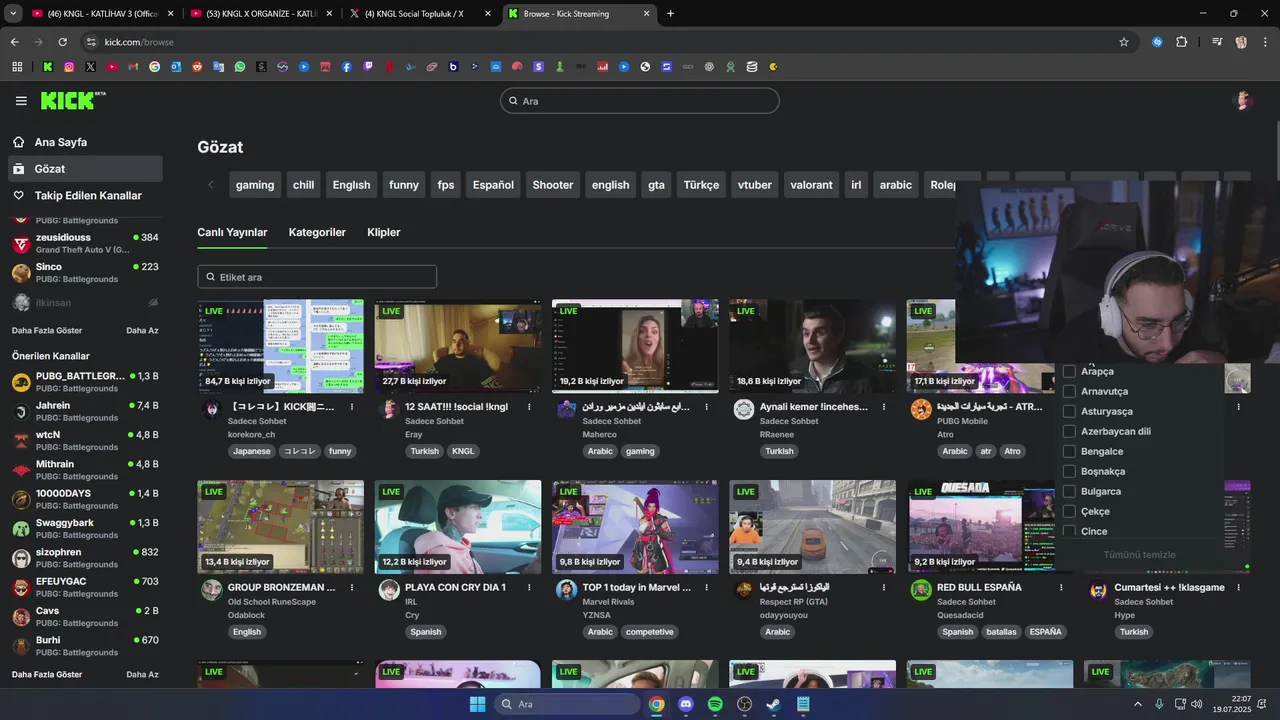Image resolution: width=1280 pixels, height=720 pixels.
Task: Open options menu for Maherco stream
Action: coord(706,407)
